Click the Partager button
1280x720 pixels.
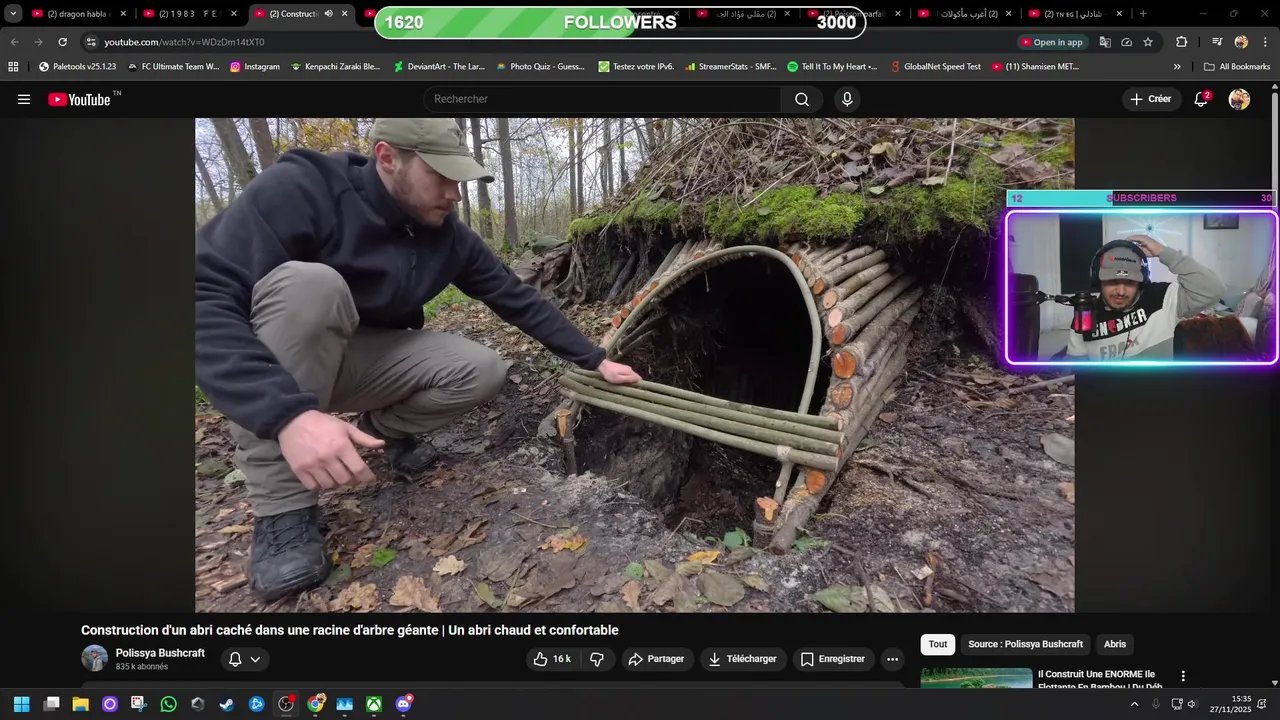(x=656, y=659)
